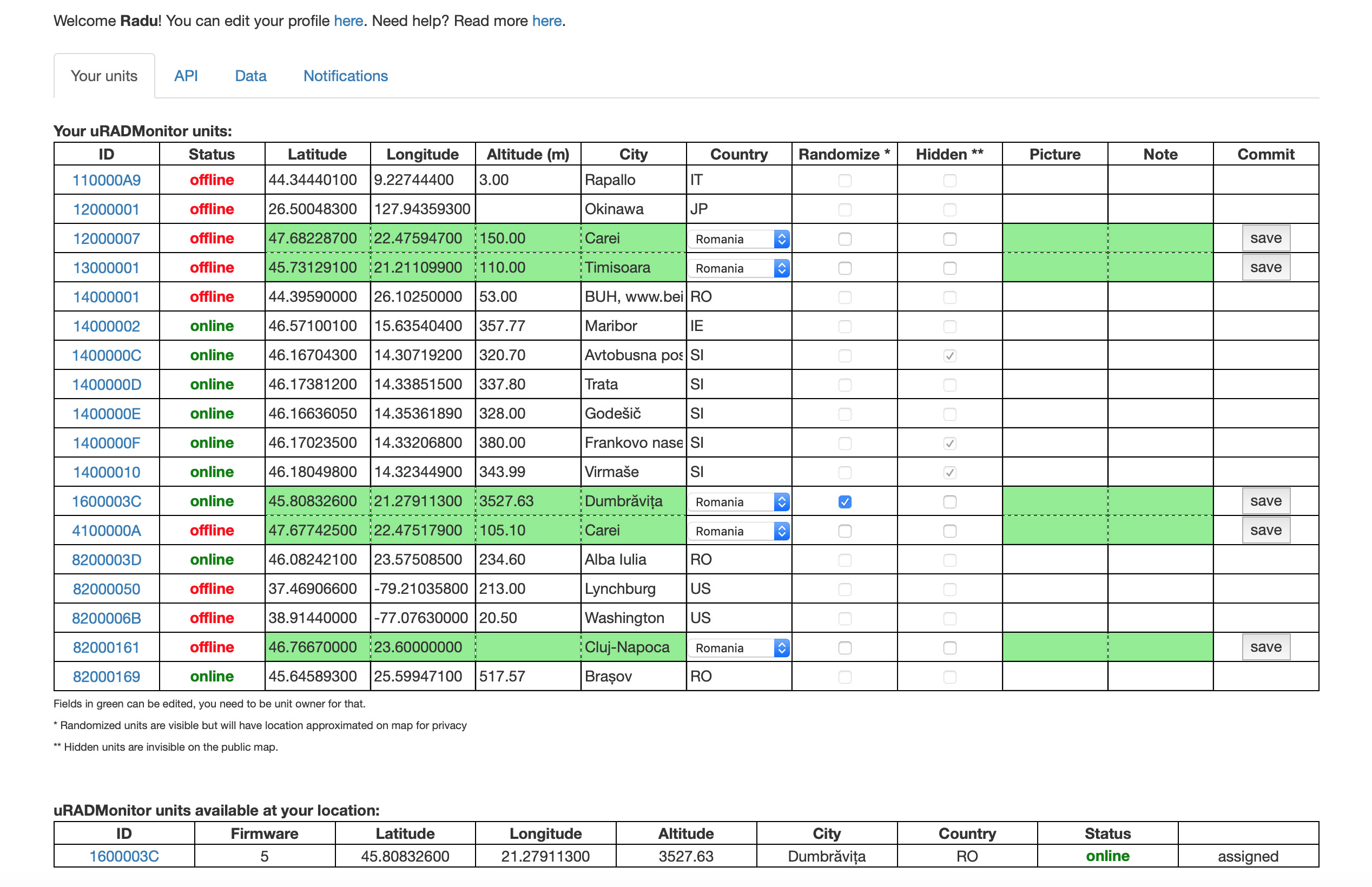Click the edit profile 'here' link
1372x887 pixels.
point(348,21)
